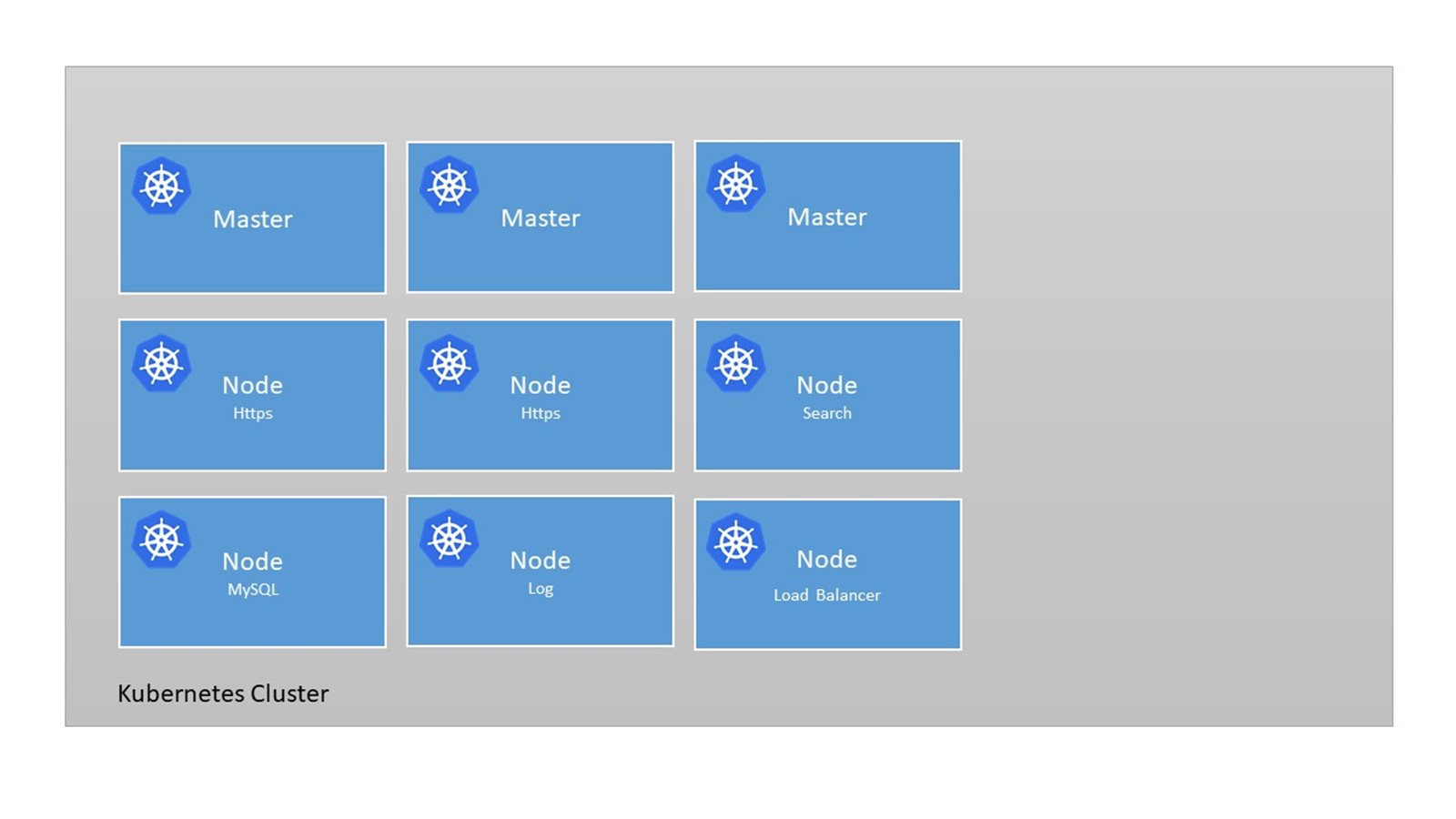
Task: Select the "Node" title above Log
Action: (x=541, y=561)
